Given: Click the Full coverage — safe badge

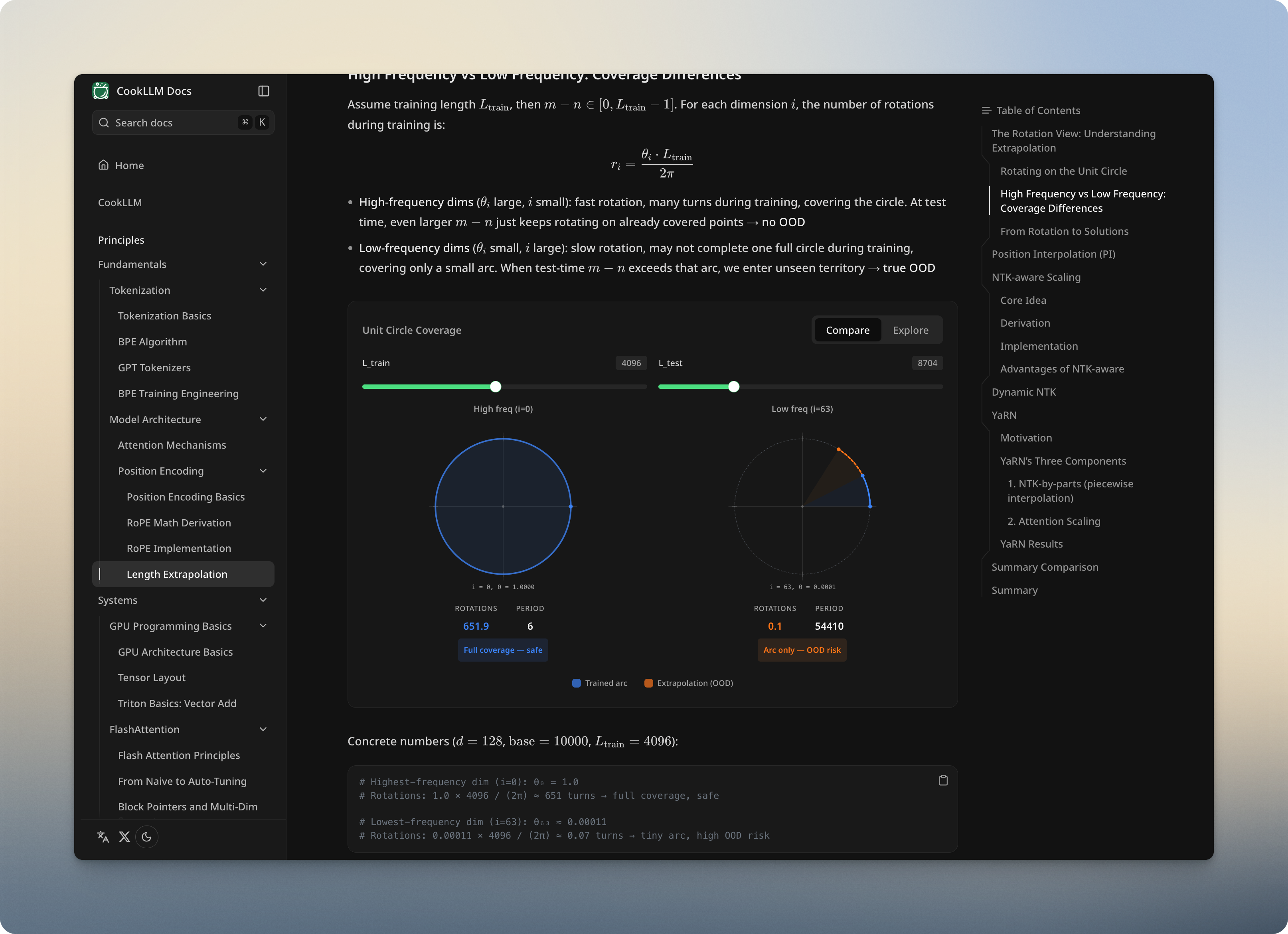Looking at the screenshot, I should pyautogui.click(x=503, y=650).
